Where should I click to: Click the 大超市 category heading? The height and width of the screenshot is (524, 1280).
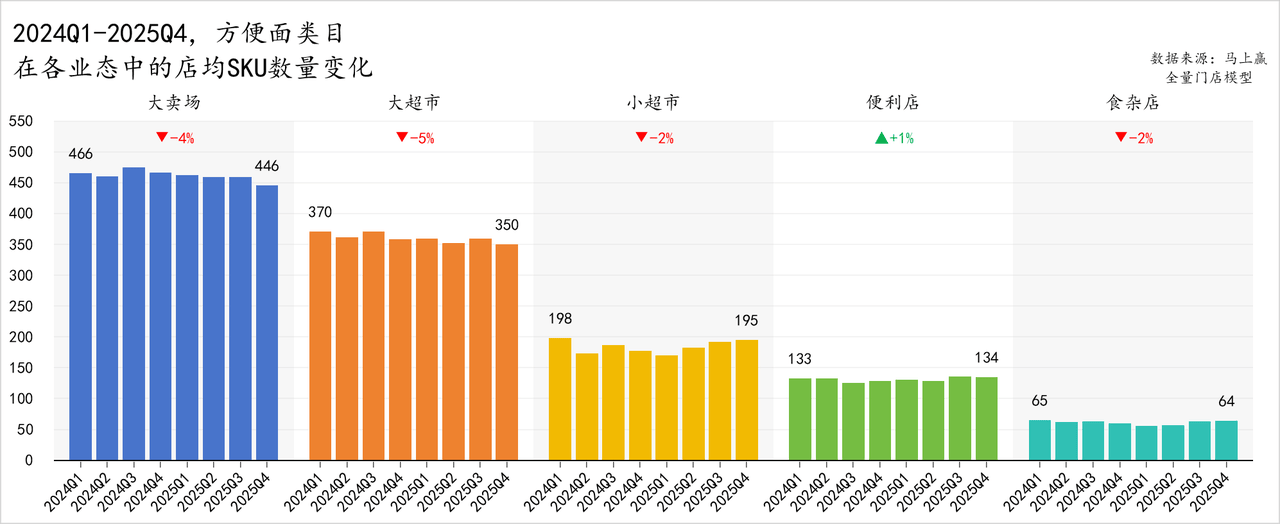coord(414,103)
